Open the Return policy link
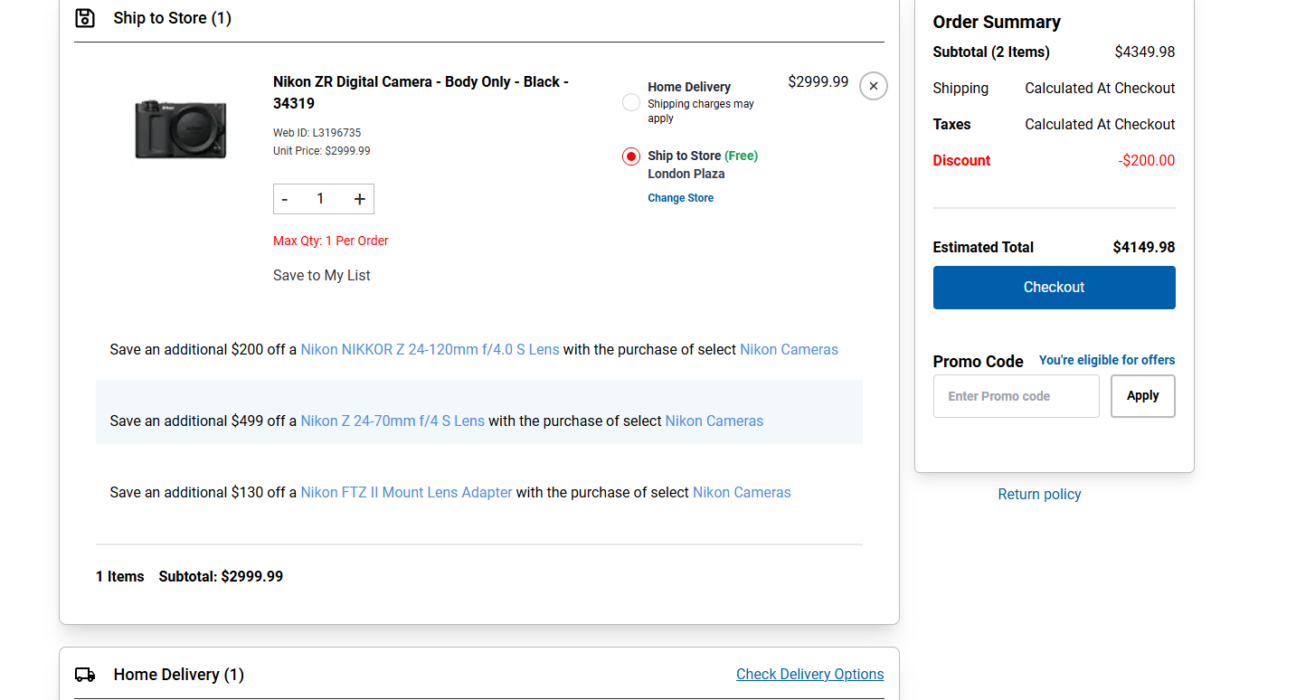Viewport: 1296px width, 700px height. pyautogui.click(x=1039, y=494)
